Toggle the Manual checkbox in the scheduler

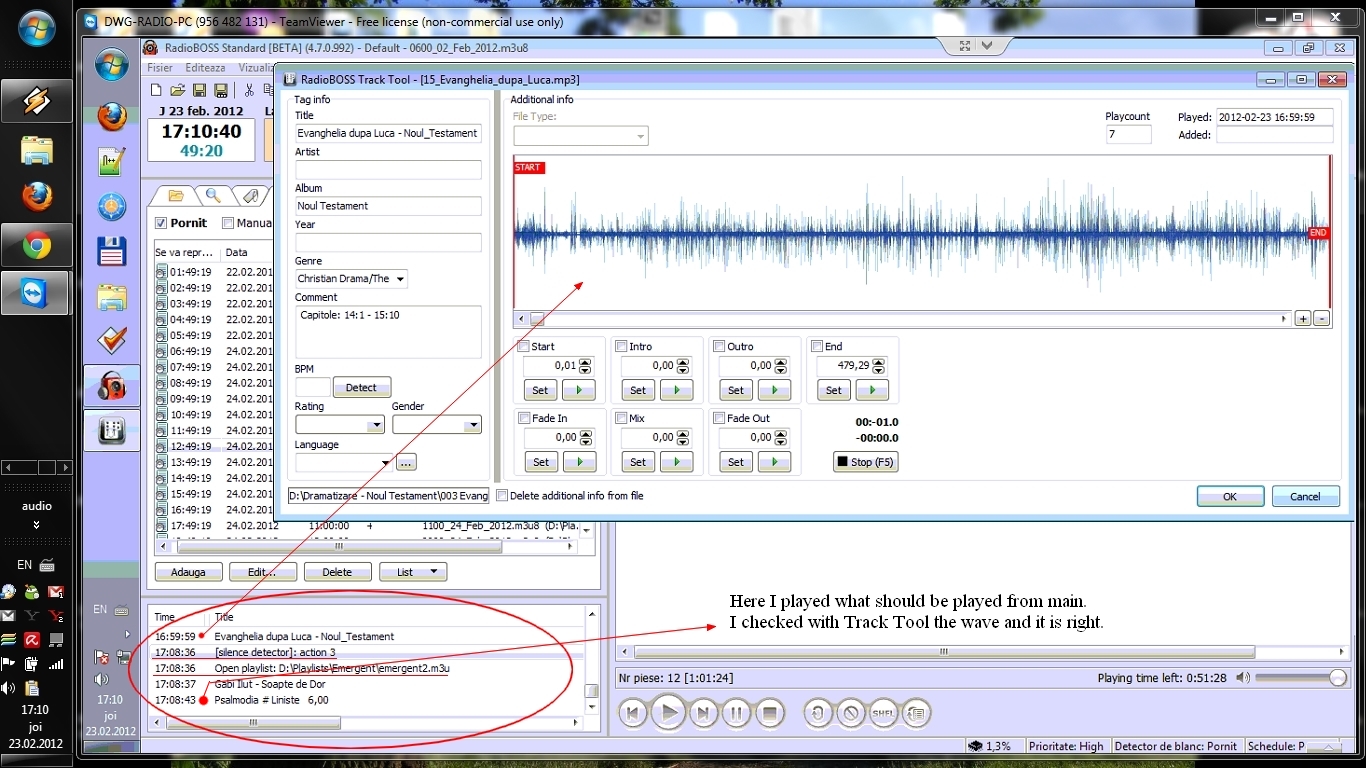point(228,223)
